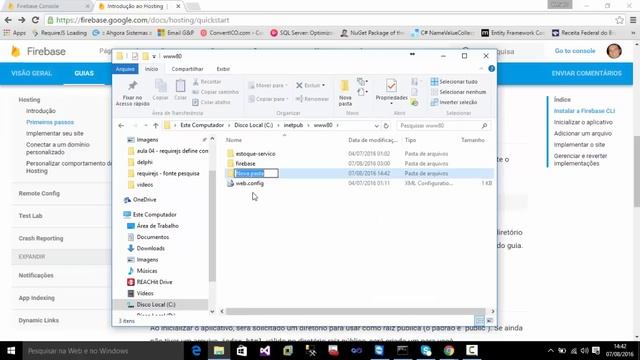Open the address bar history dropdown
The width and height of the screenshot is (640, 360).
coord(376,126)
